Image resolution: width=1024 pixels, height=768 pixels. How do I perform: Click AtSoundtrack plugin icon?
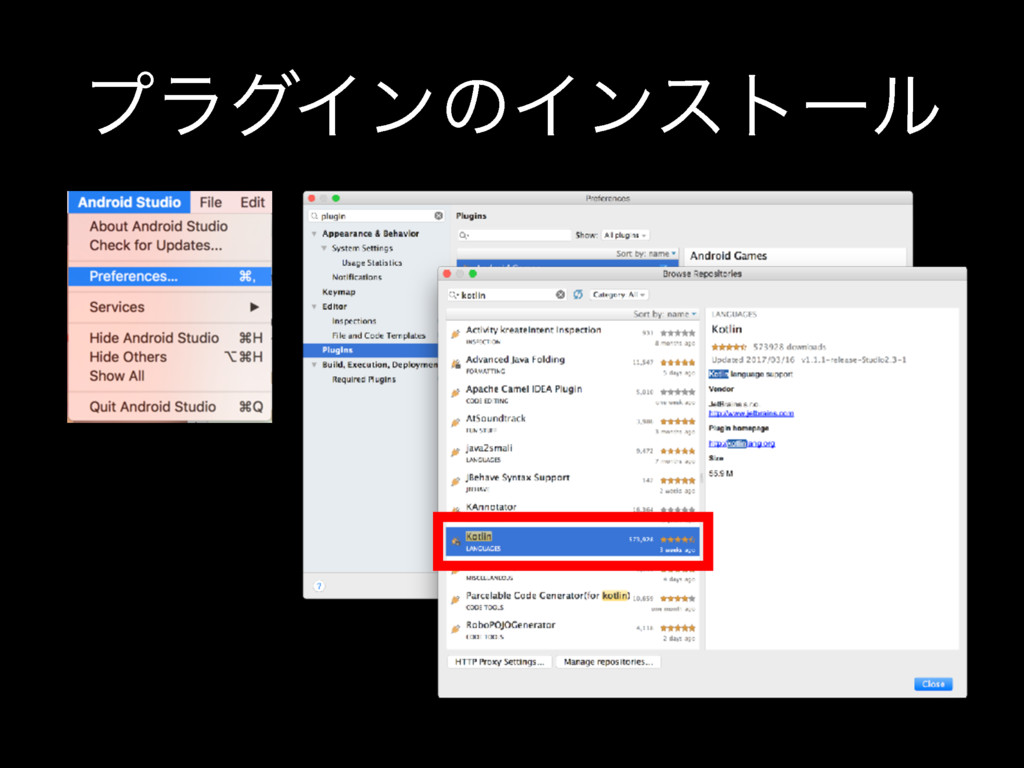(x=456, y=423)
